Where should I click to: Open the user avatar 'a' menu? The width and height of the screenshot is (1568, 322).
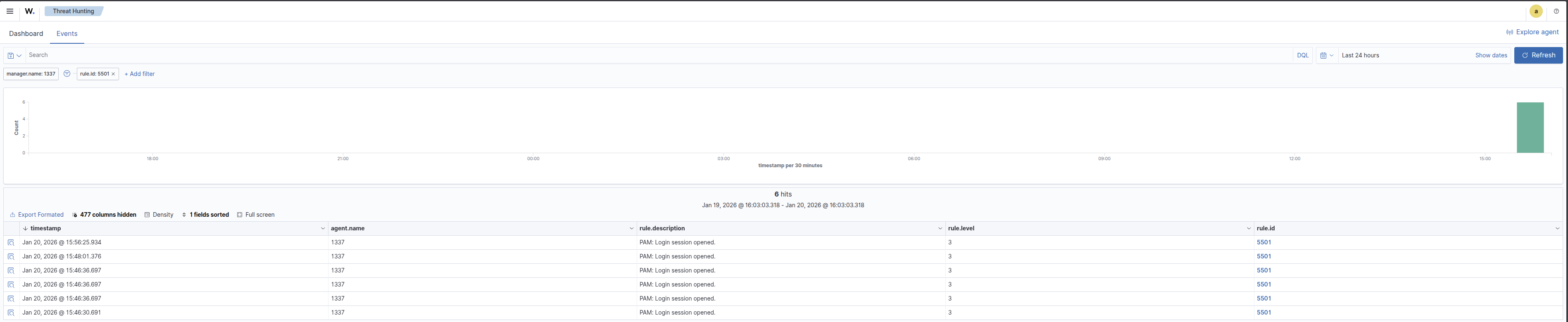pos(1536,11)
